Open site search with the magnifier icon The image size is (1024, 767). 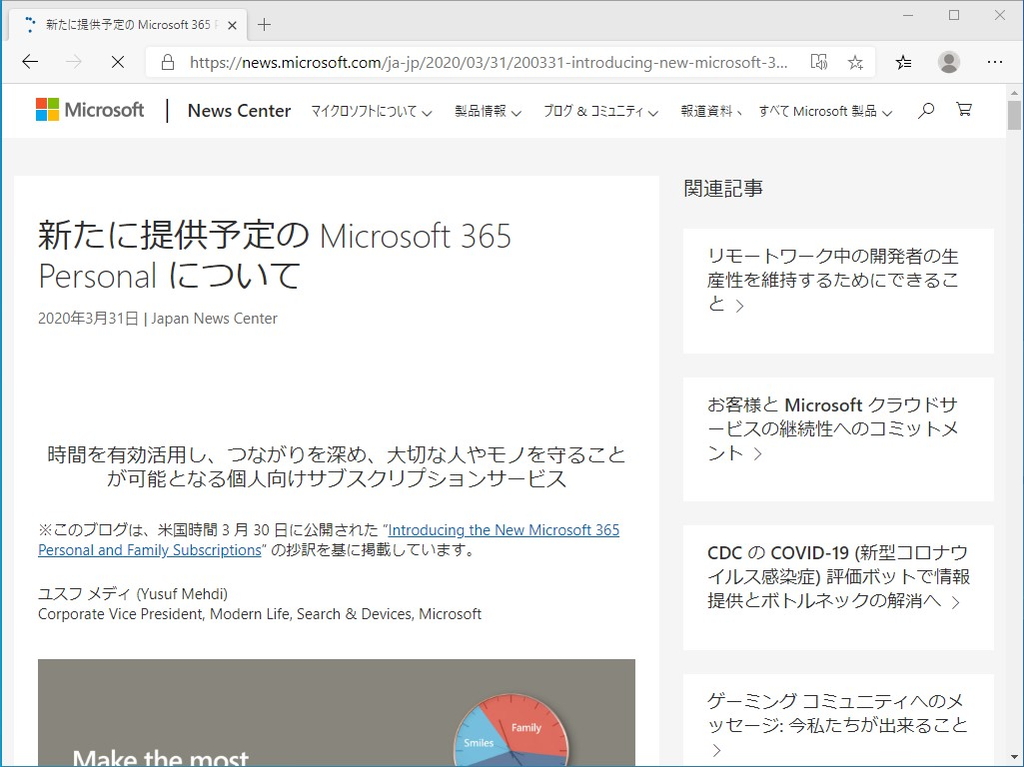tap(925, 110)
